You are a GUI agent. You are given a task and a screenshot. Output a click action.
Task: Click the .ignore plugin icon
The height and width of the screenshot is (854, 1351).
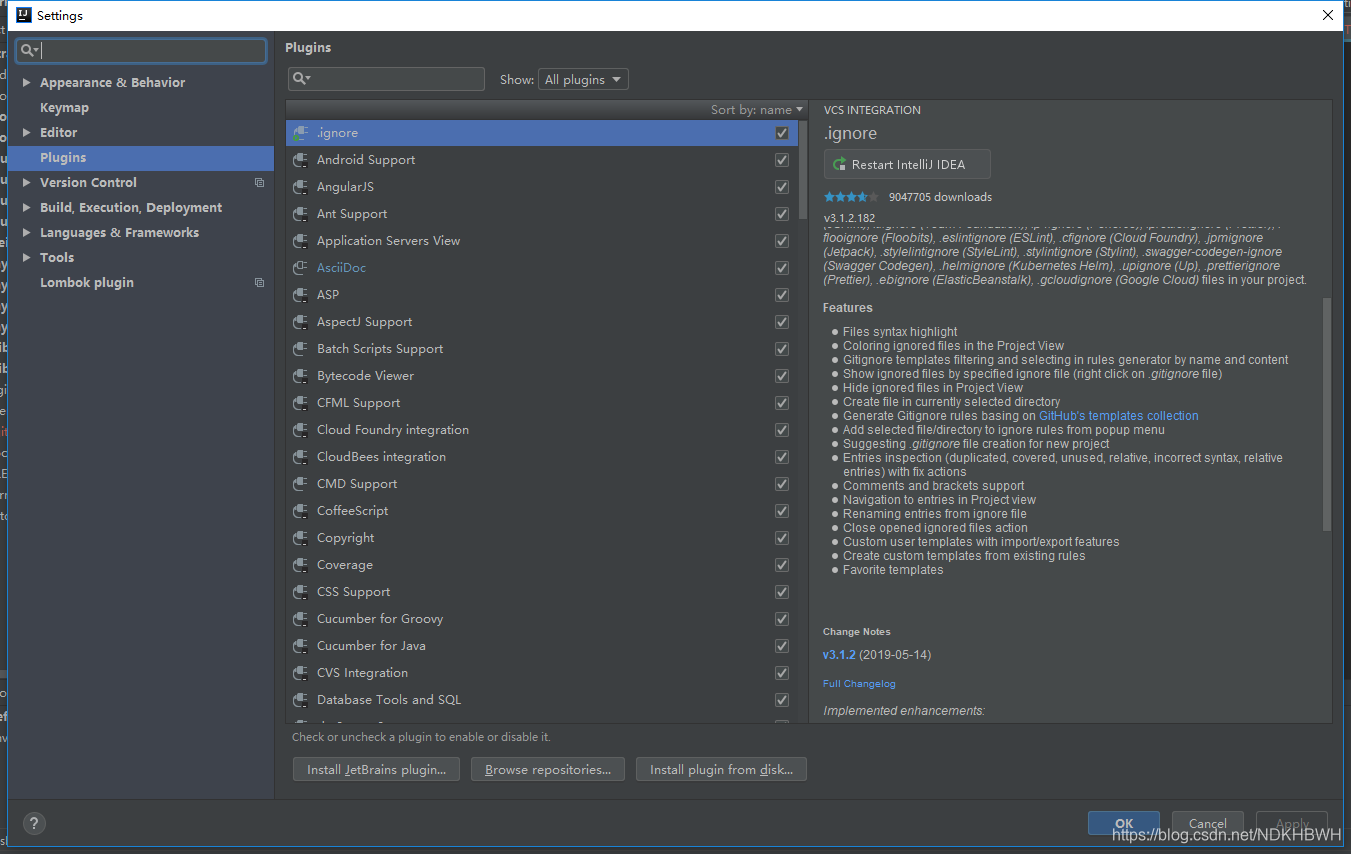click(299, 133)
